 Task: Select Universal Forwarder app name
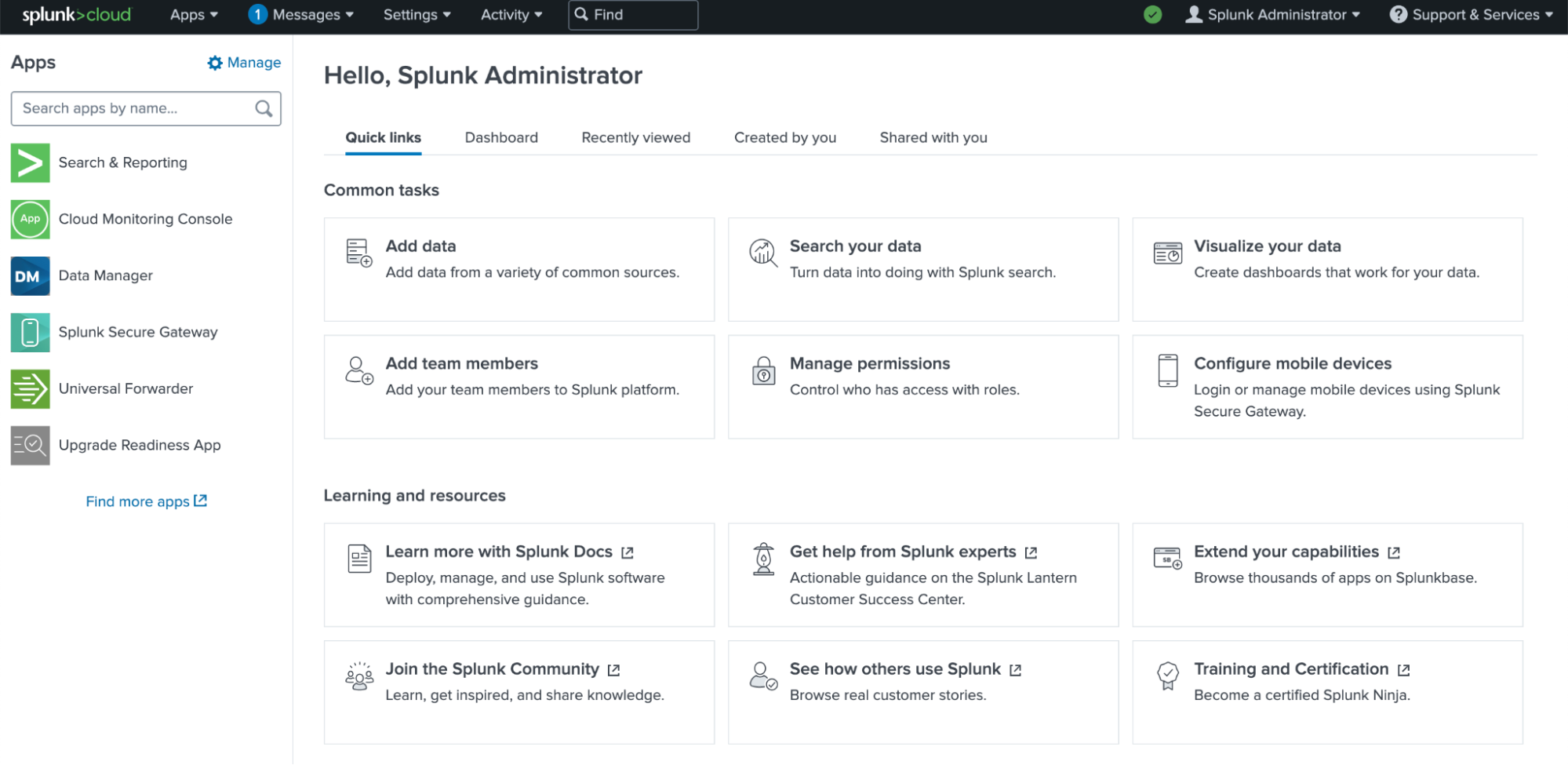126,388
